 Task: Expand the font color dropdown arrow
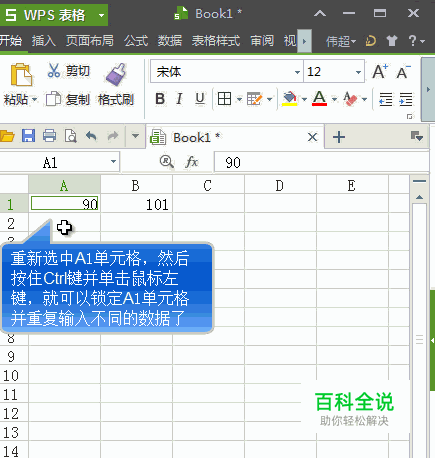point(334,99)
